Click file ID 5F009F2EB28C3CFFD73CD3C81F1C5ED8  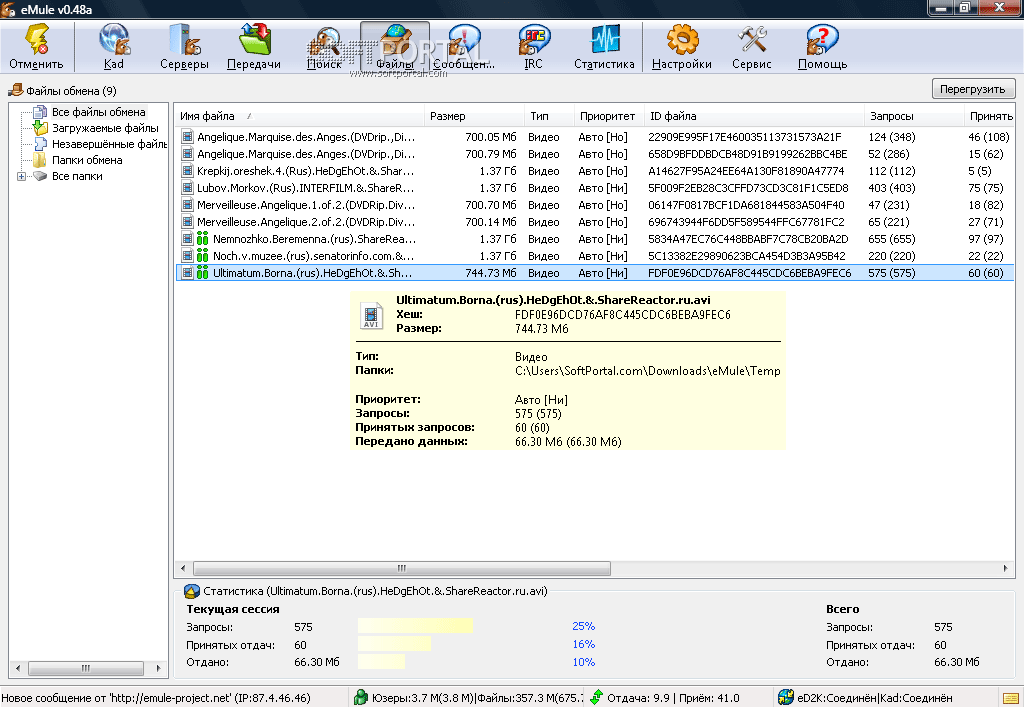click(748, 188)
